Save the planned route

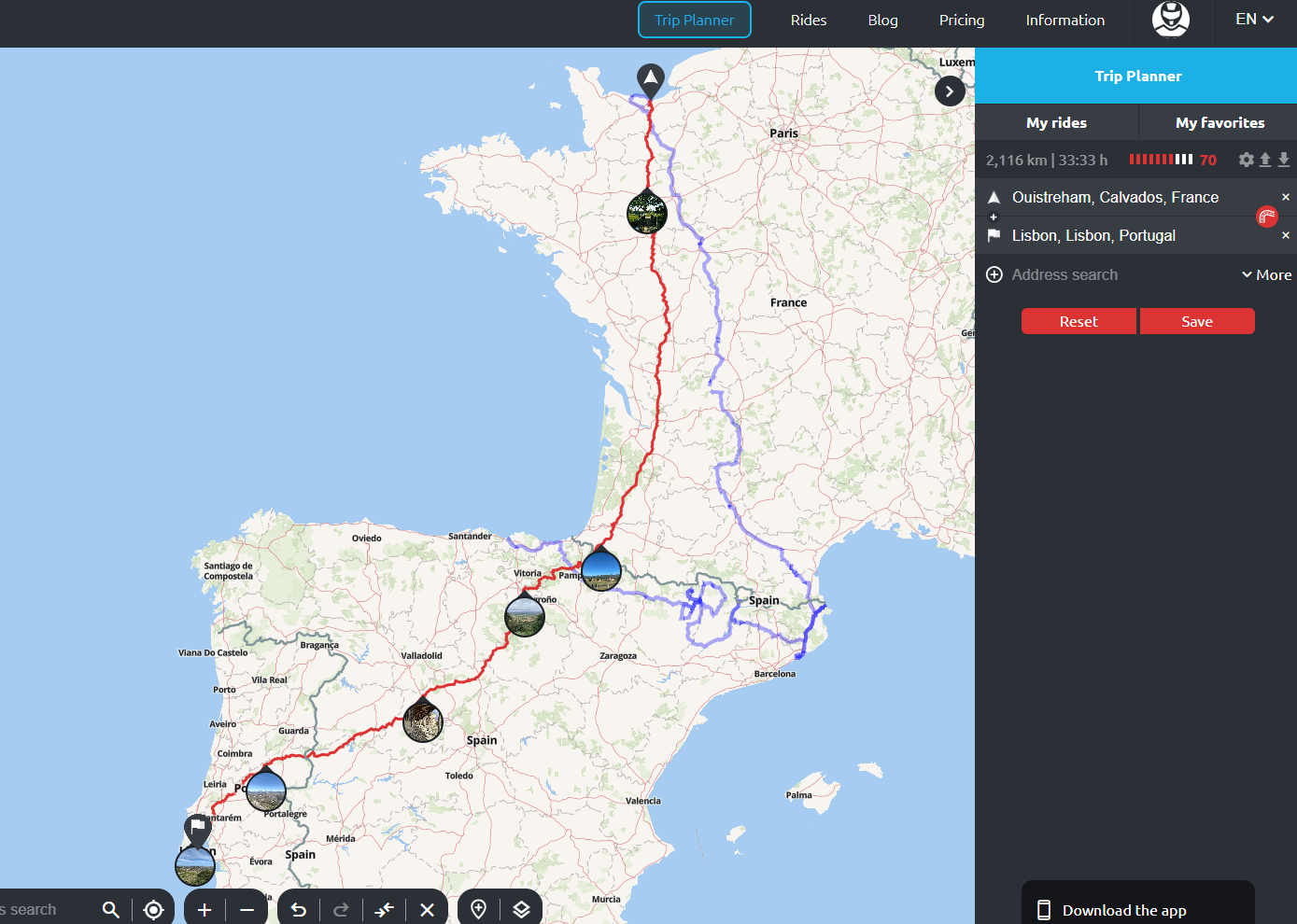(1197, 321)
